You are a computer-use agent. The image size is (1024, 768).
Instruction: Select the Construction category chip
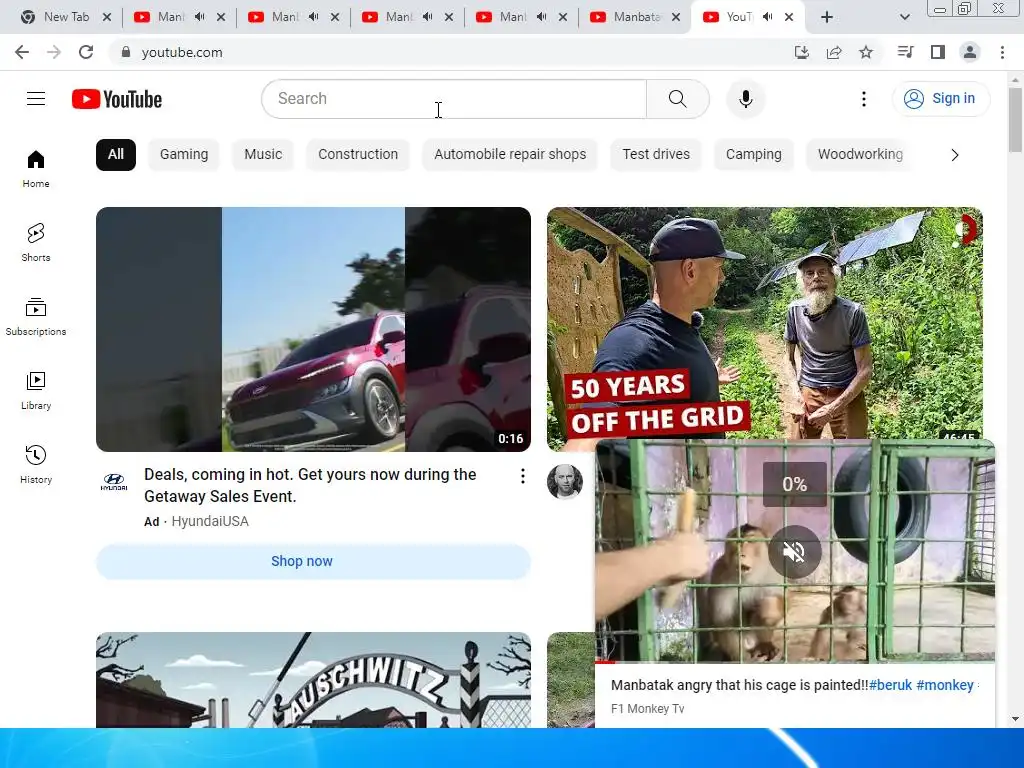click(x=358, y=155)
